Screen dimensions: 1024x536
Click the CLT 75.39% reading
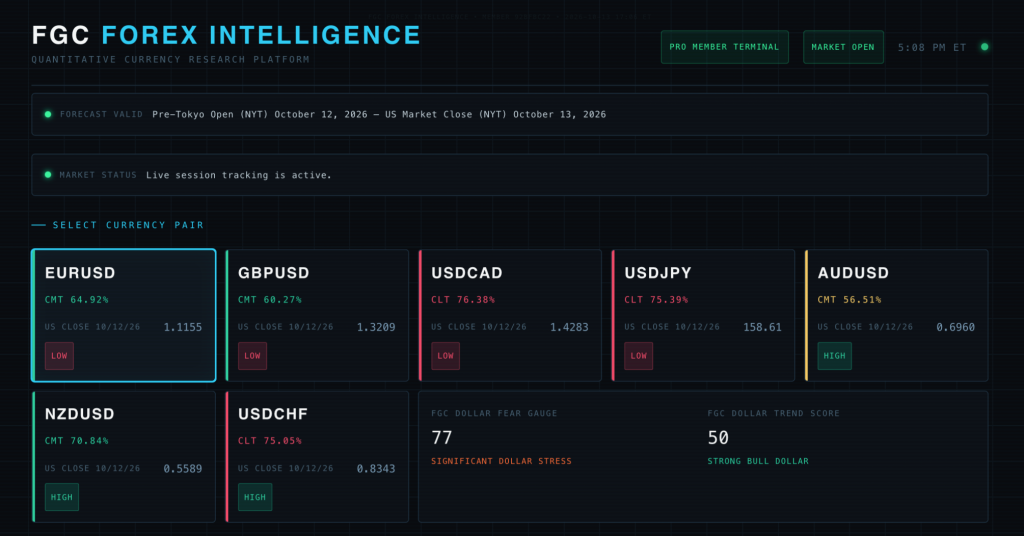656,300
